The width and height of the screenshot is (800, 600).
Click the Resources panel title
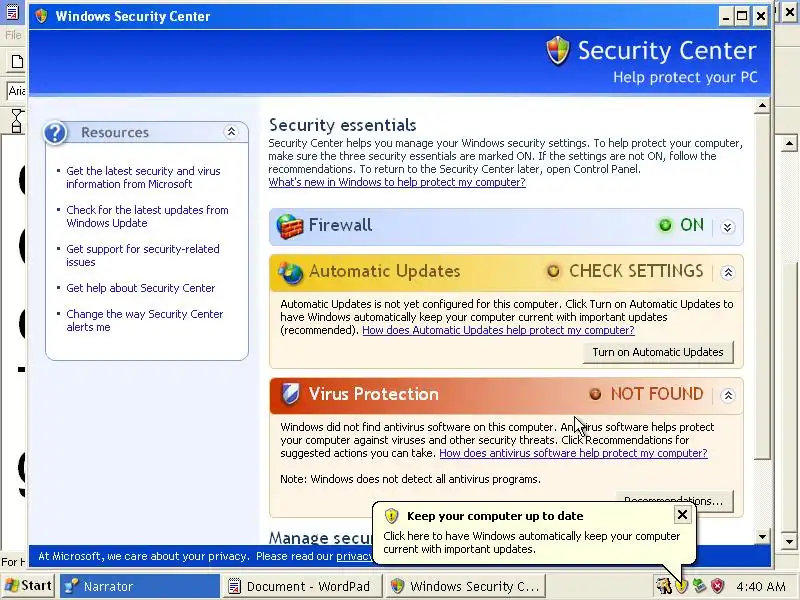coord(115,133)
